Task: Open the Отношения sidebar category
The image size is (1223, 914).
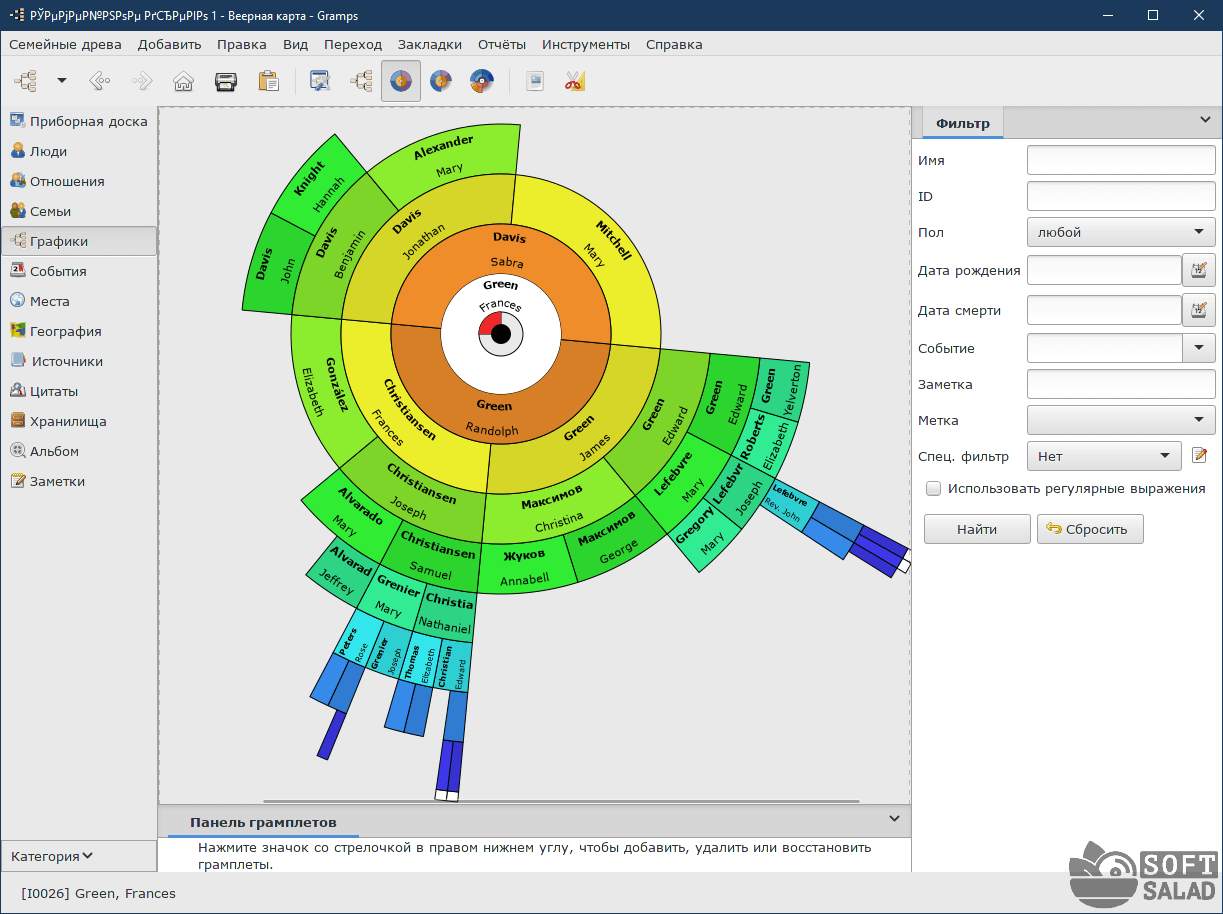Action: [x=79, y=181]
